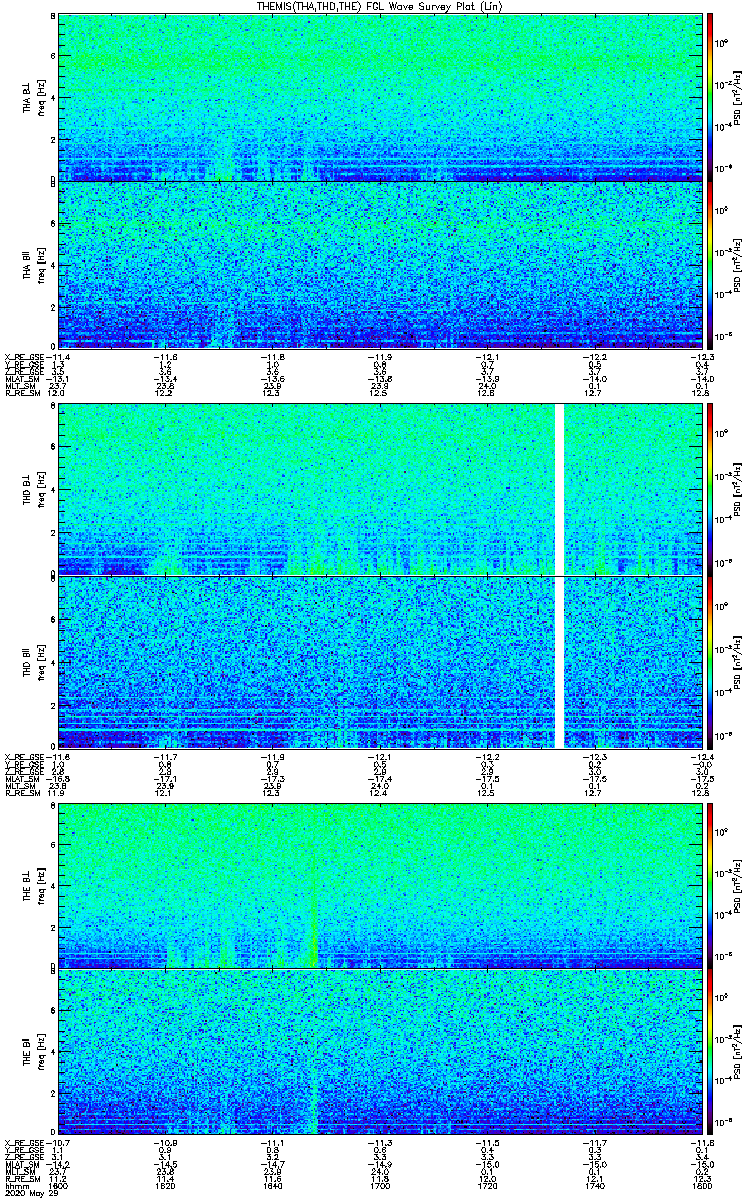The image size is (750, 1200).
Task: Click the first X_RE_GSE value -10.7 under THE panels
Action: (58, 1142)
